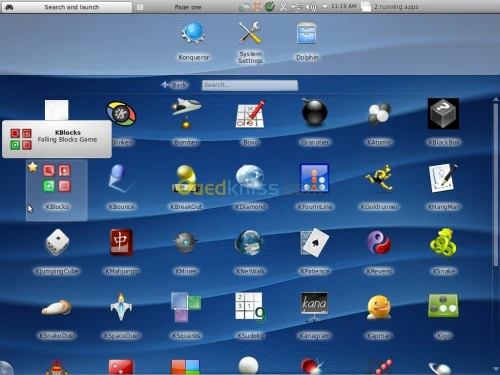500x375 pixels.
Task: Launch the KBlackBox cube icon
Action: [x=444, y=123]
